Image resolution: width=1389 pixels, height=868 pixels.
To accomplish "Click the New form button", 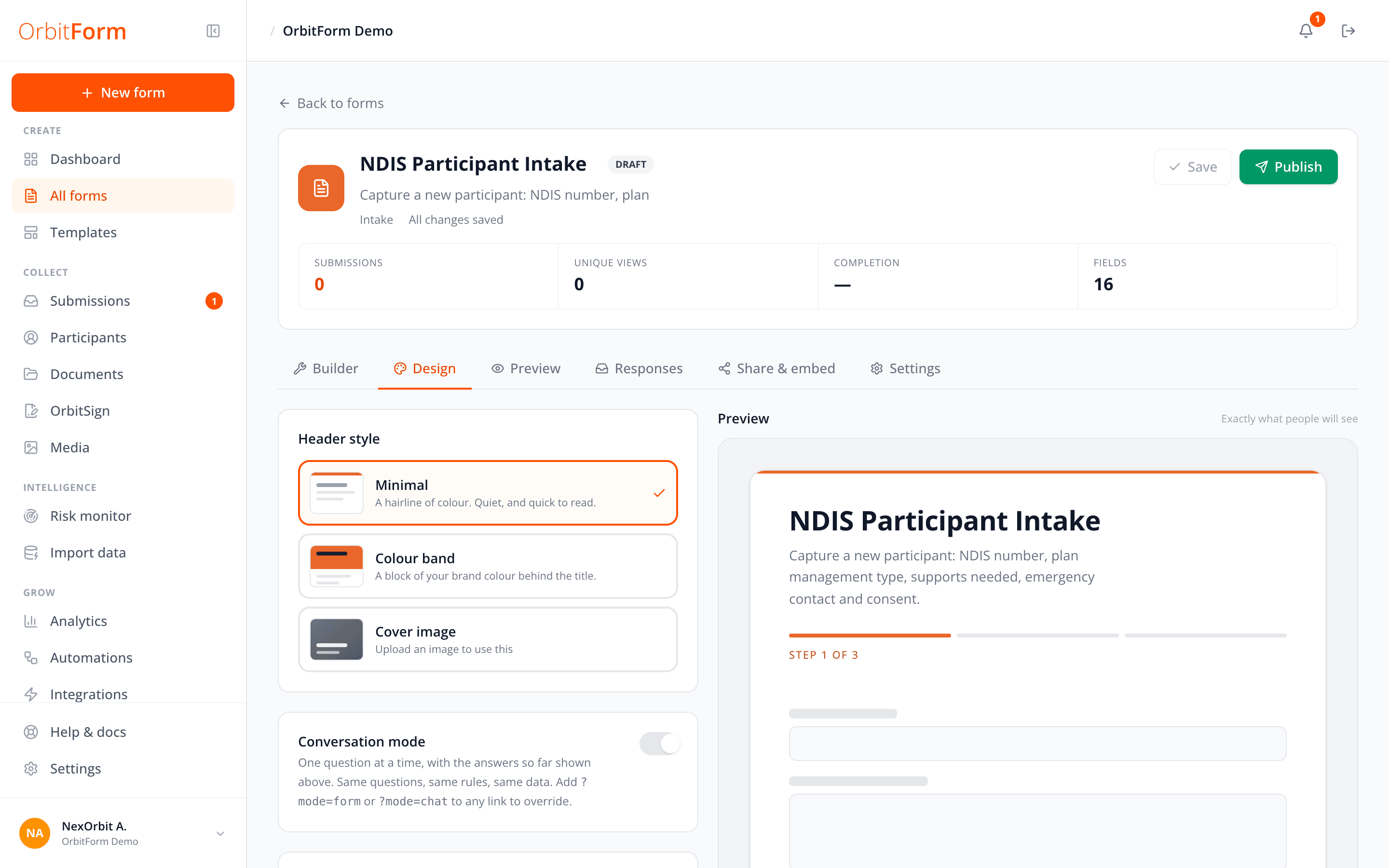I will tap(123, 93).
